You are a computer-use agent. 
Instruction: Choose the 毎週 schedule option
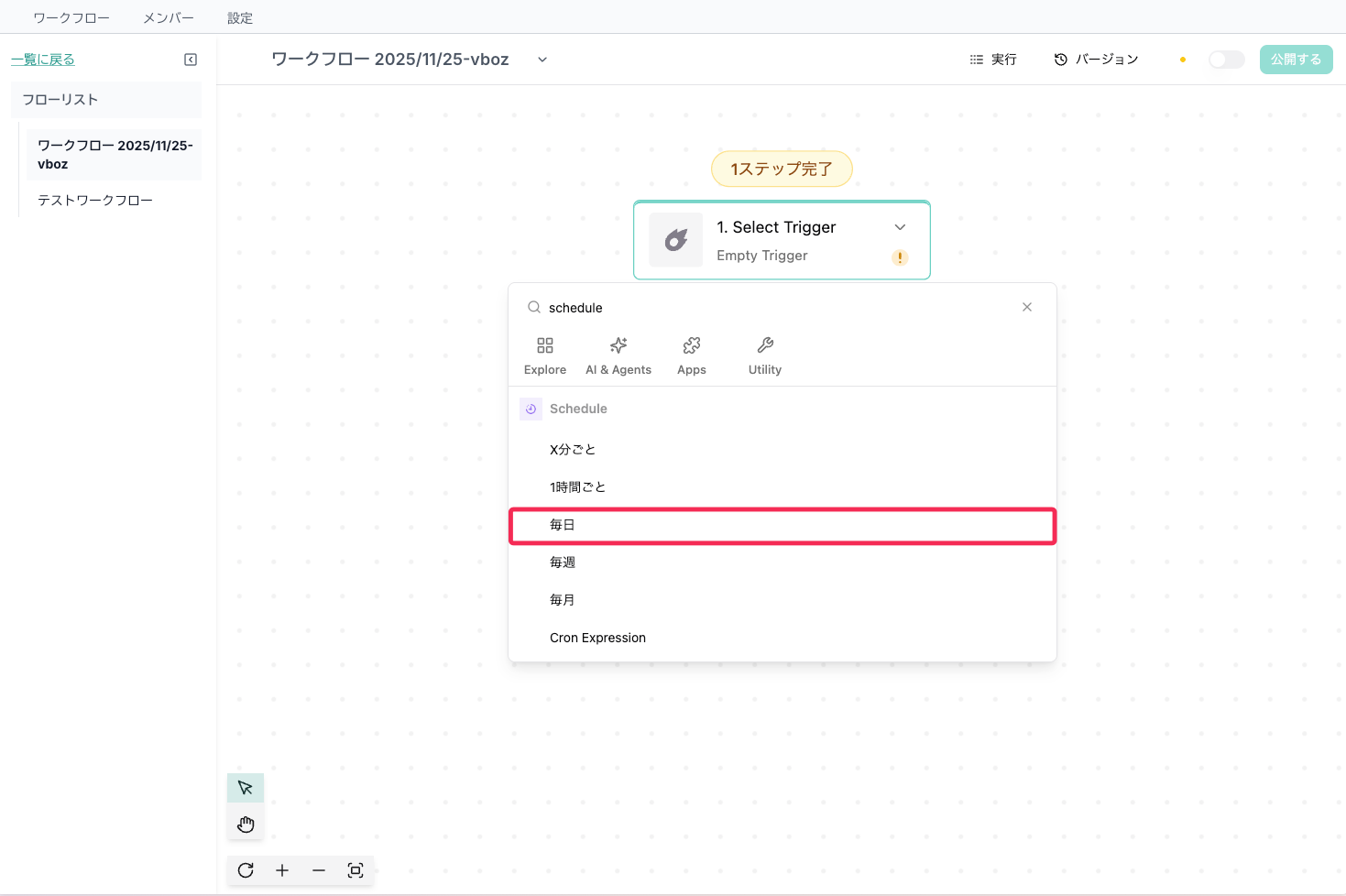click(782, 563)
